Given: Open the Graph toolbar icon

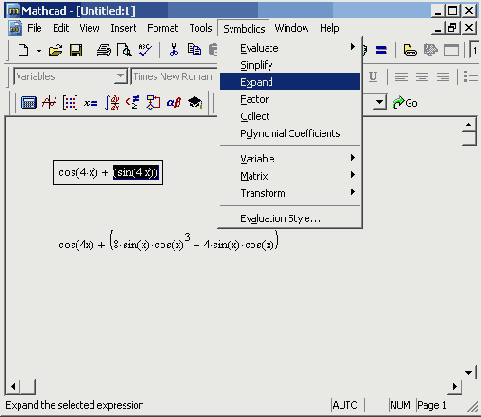Looking at the screenshot, I should click(x=49, y=103).
